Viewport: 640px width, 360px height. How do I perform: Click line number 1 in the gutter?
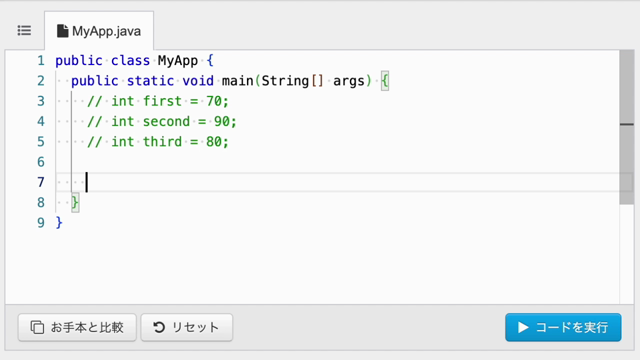click(41, 61)
